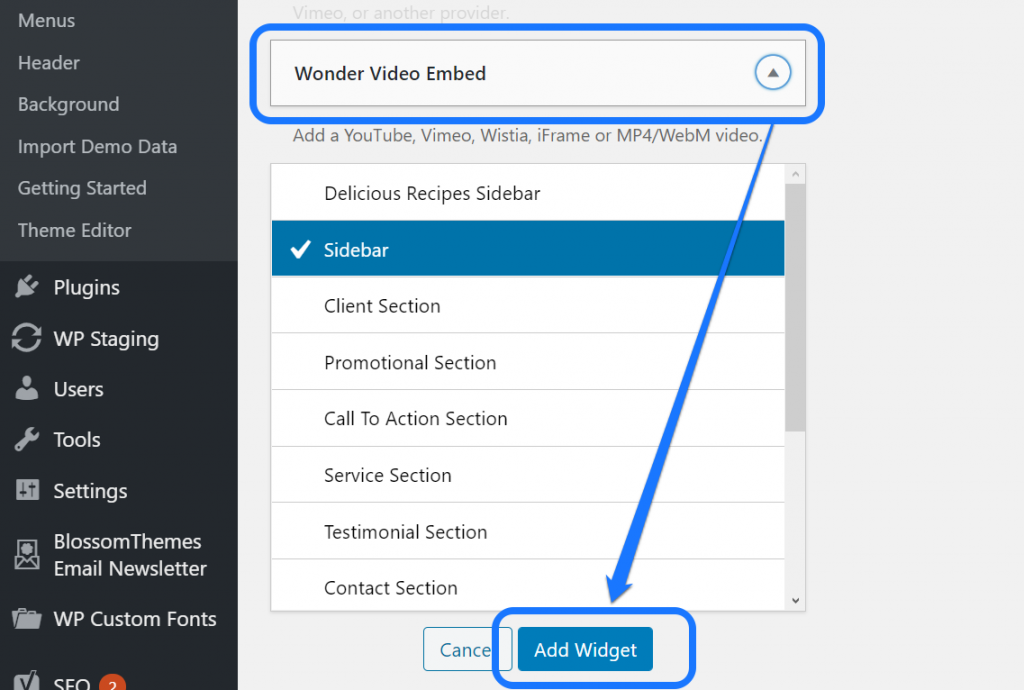The height and width of the screenshot is (690, 1024).
Task: Click the Tools wrench icon
Action: tap(26, 440)
